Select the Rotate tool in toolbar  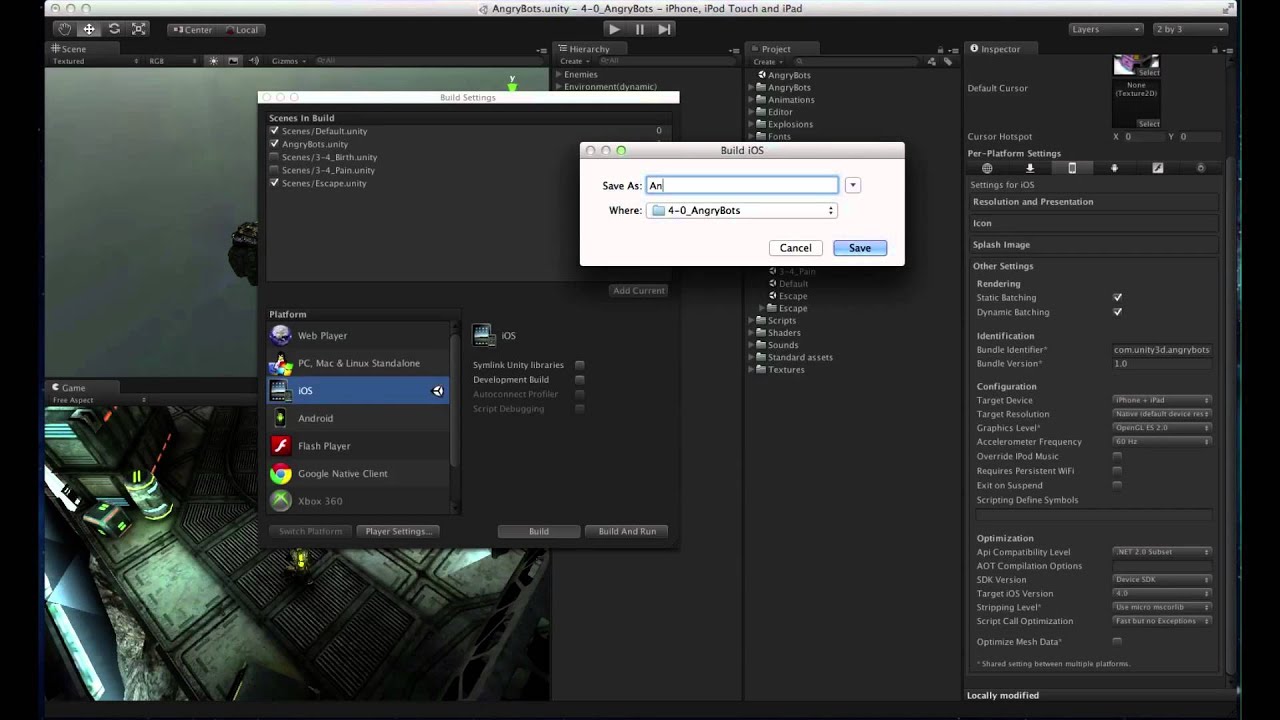[x=114, y=29]
